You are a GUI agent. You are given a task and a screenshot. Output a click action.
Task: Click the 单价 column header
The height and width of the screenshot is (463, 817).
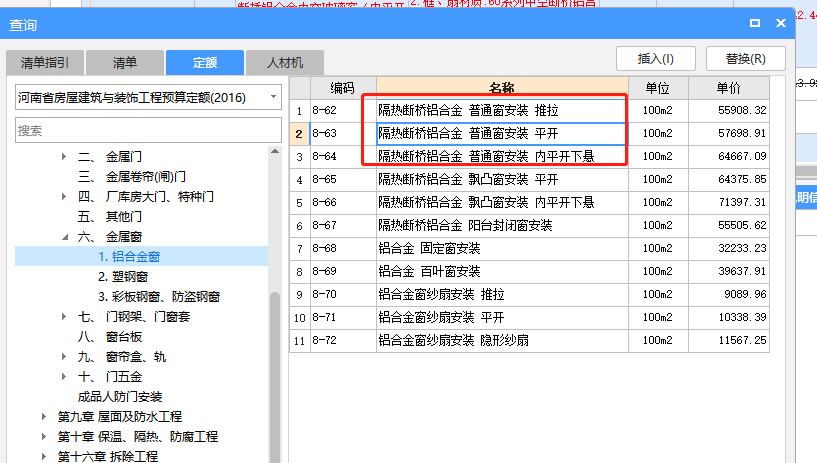728,88
